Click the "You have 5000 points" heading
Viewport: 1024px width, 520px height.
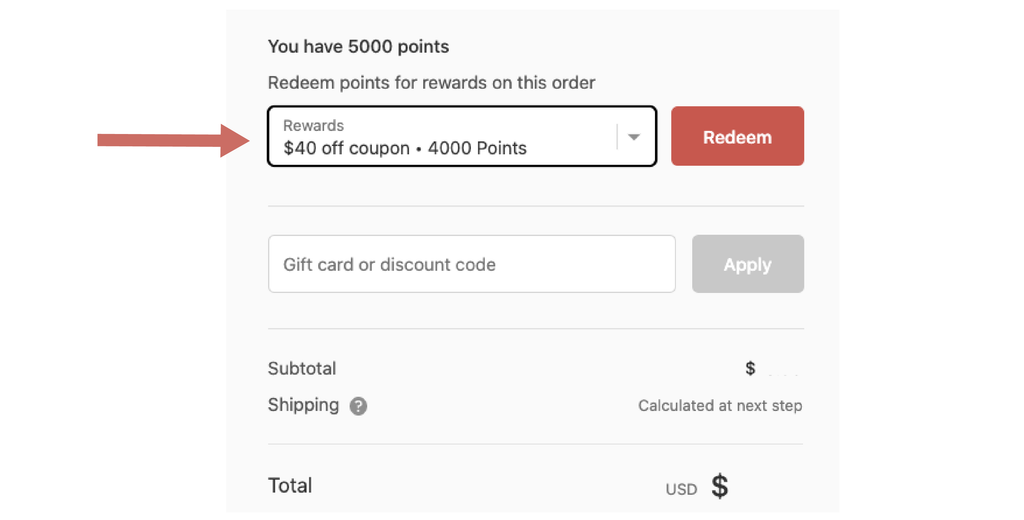tap(358, 47)
